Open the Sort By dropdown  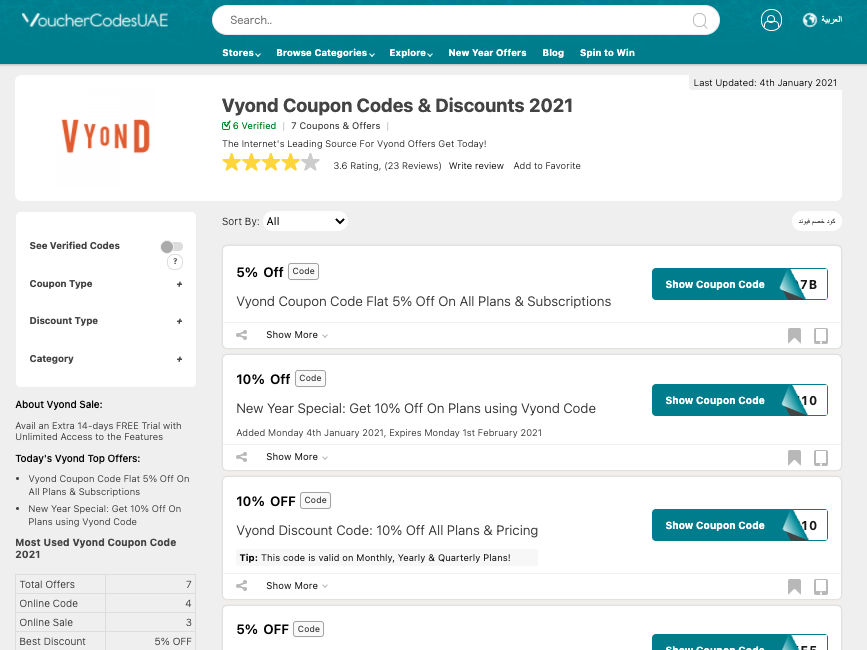305,221
